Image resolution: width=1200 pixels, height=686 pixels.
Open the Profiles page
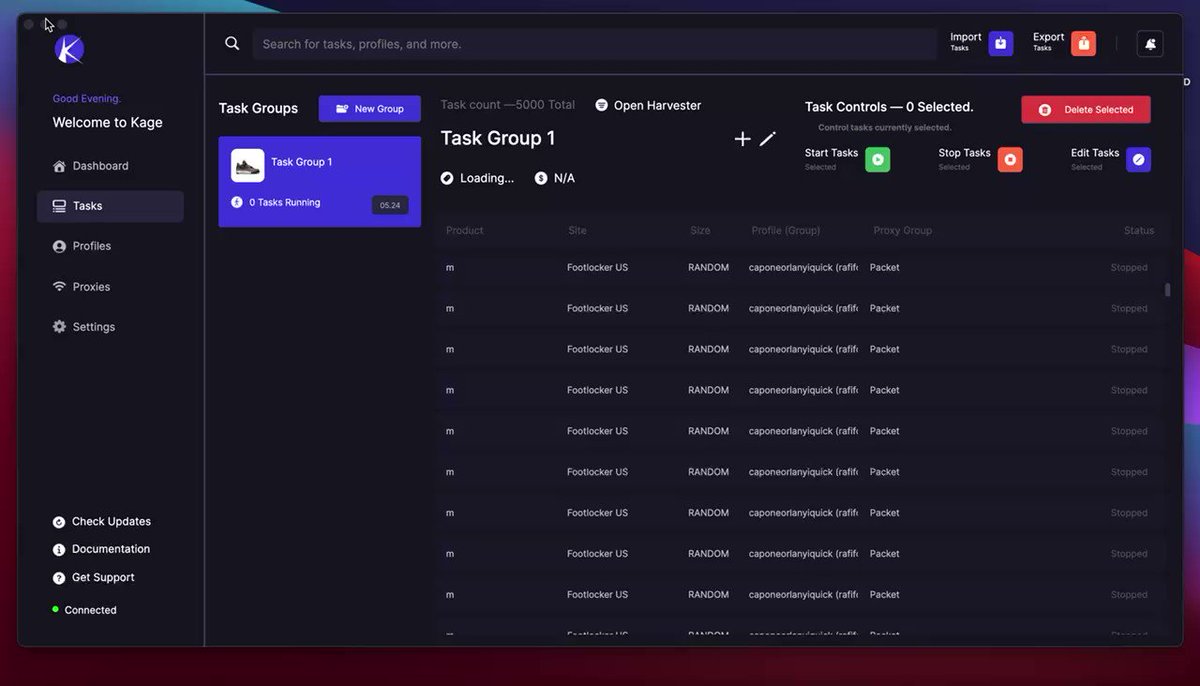[x=81, y=246]
